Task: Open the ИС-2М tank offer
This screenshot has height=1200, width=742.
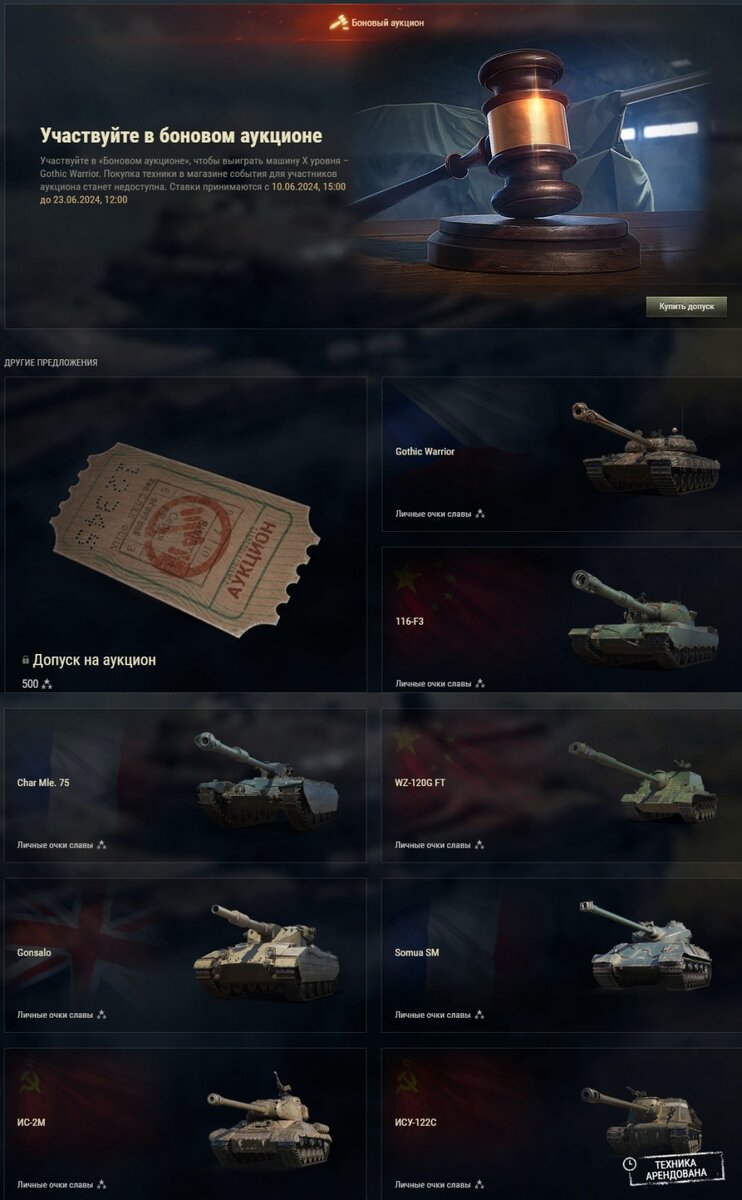Action: (185, 1124)
